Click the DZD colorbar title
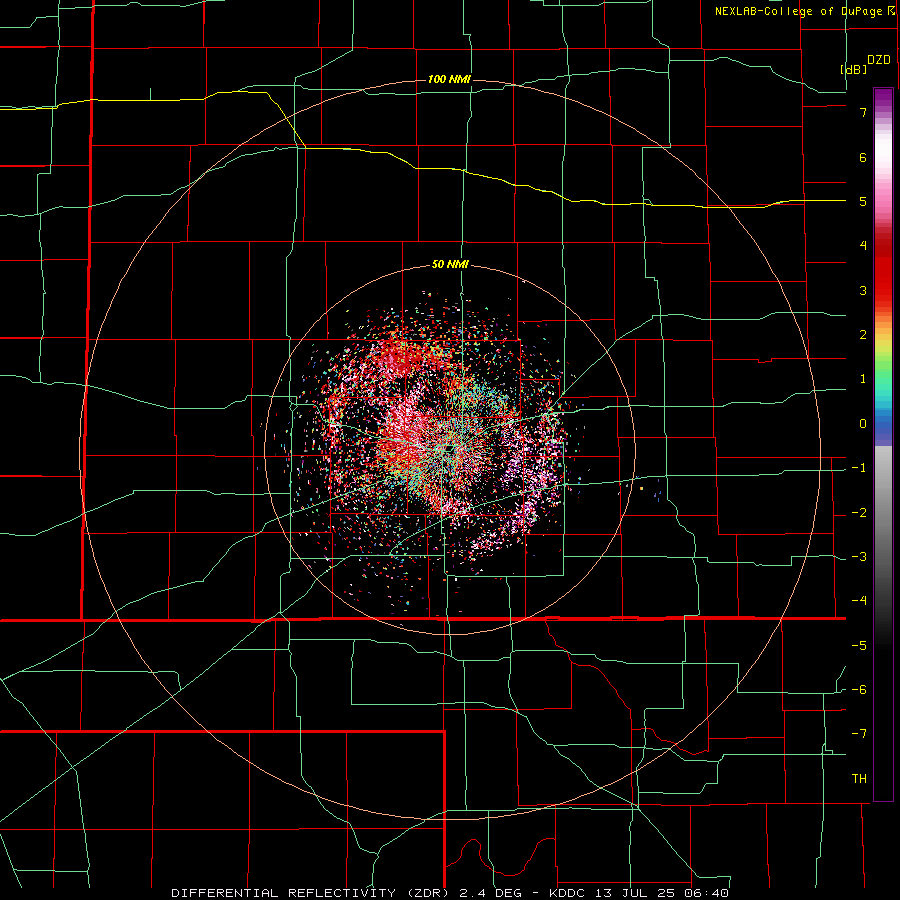The image size is (900, 900). (x=879, y=60)
